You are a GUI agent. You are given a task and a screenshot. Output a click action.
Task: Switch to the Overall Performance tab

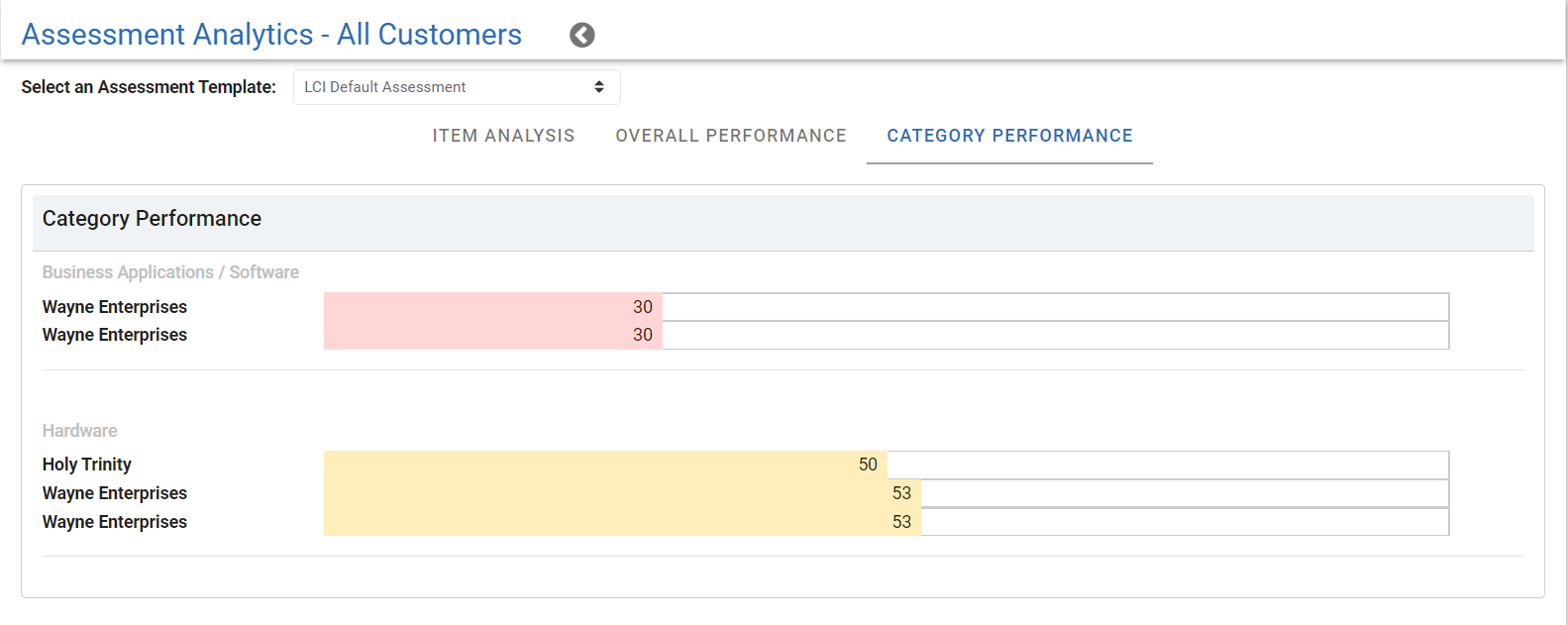(x=731, y=136)
